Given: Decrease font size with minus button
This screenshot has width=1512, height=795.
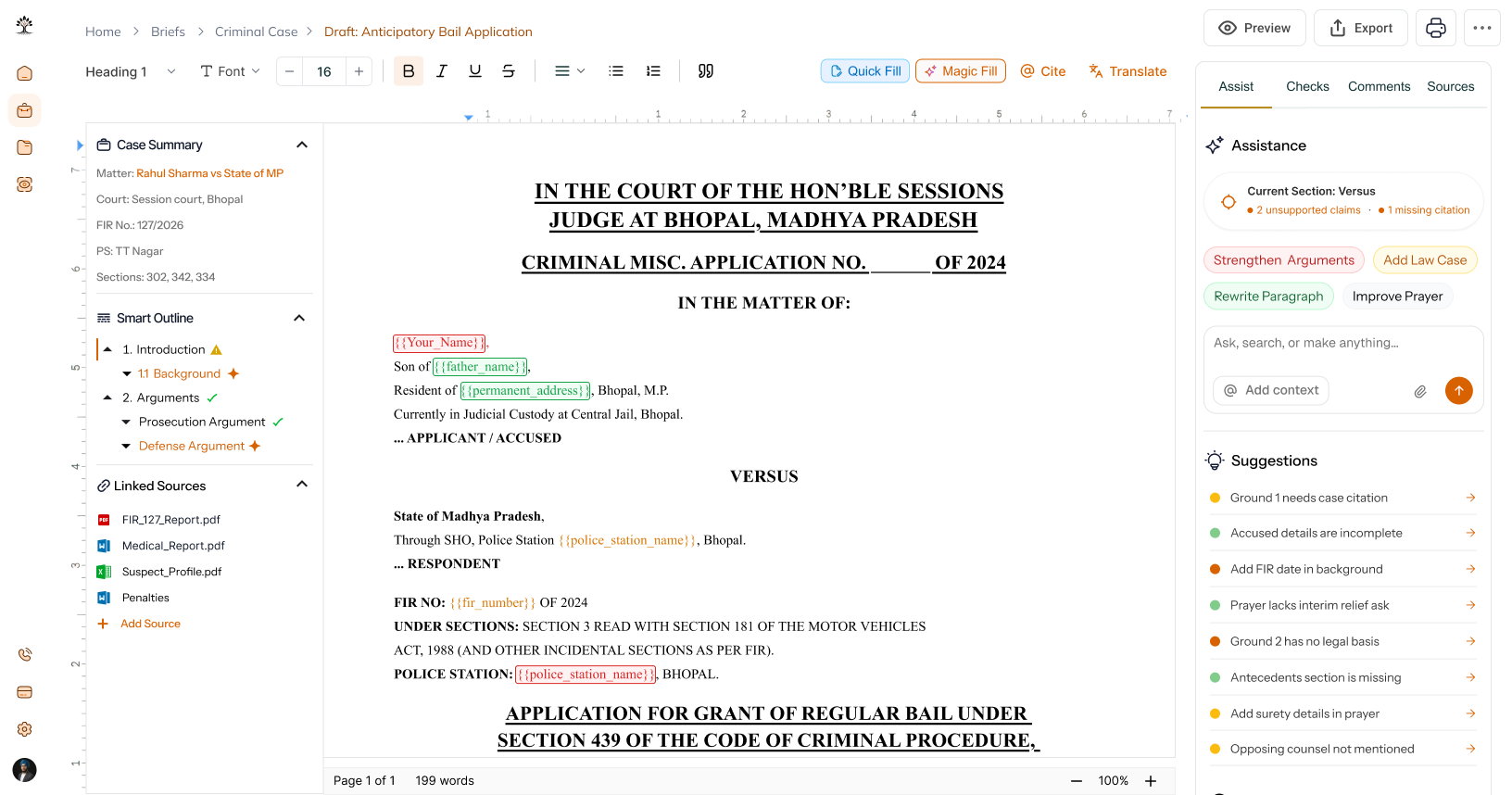Looking at the screenshot, I should [x=289, y=71].
